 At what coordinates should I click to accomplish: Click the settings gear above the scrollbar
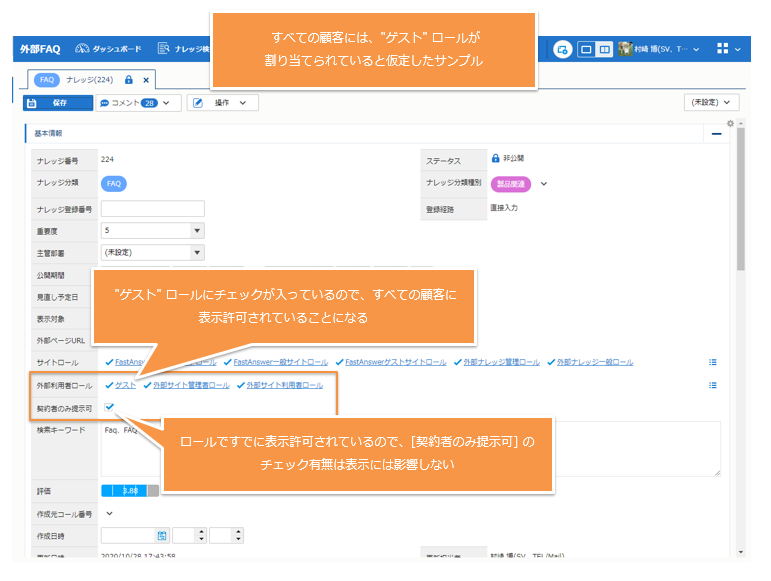click(x=730, y=123)
